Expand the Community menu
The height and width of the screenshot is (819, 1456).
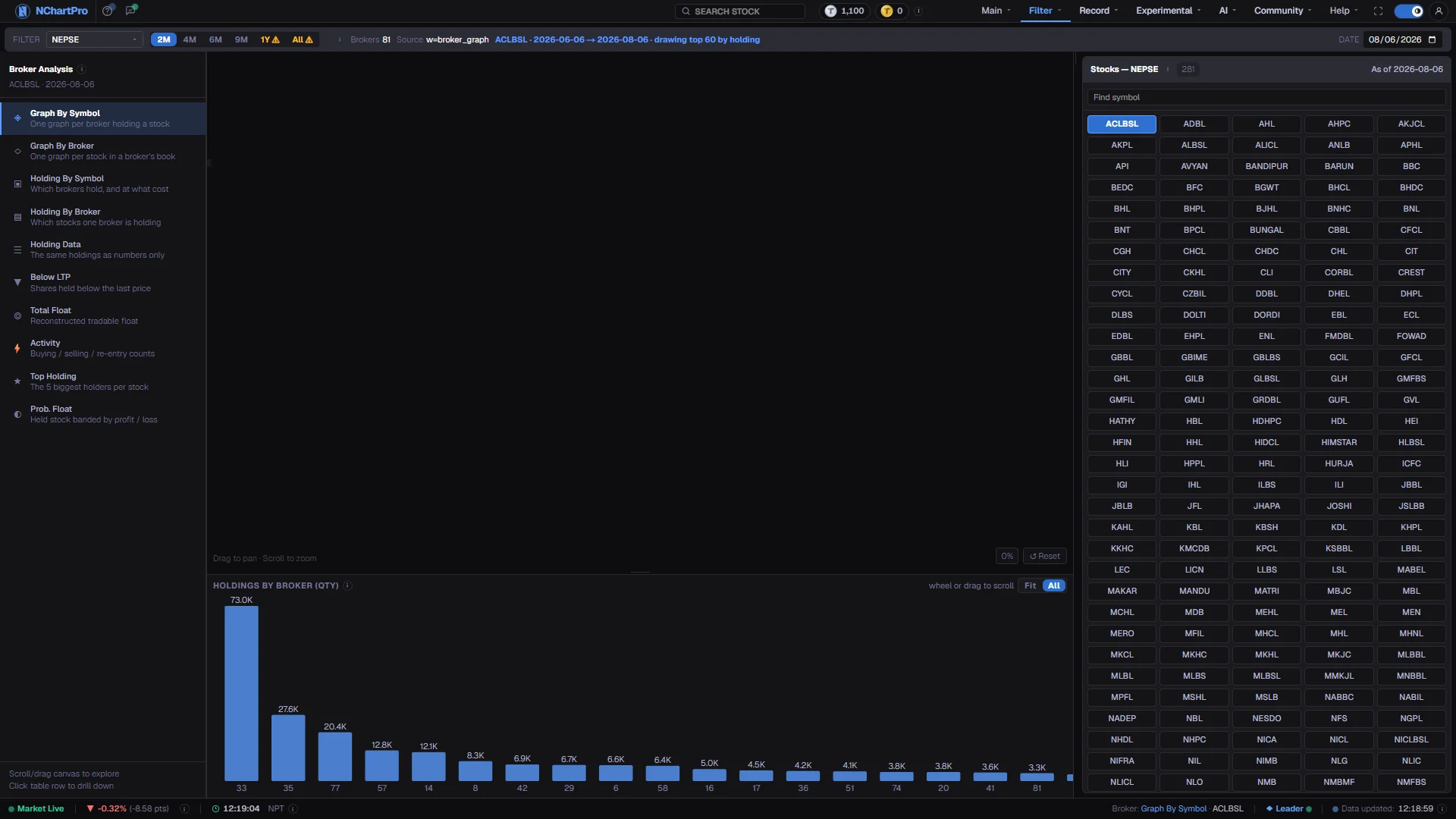[1282, 11]
